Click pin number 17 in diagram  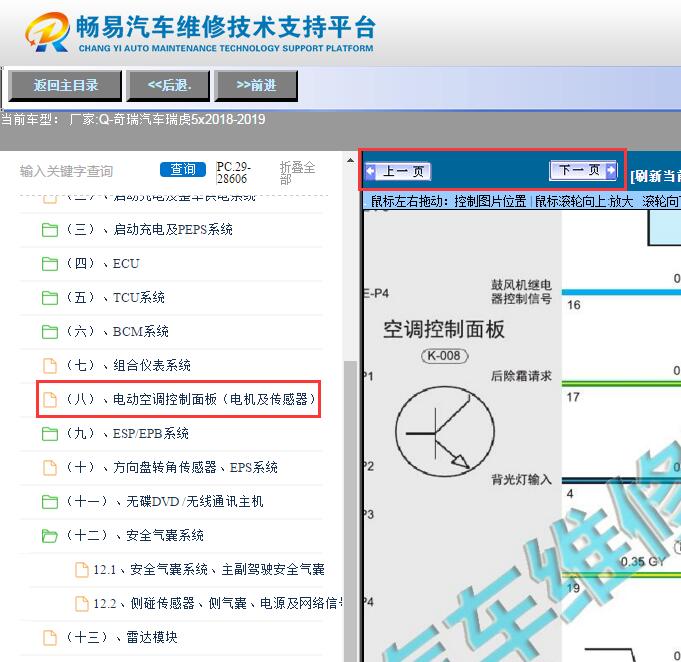point(573,397)
